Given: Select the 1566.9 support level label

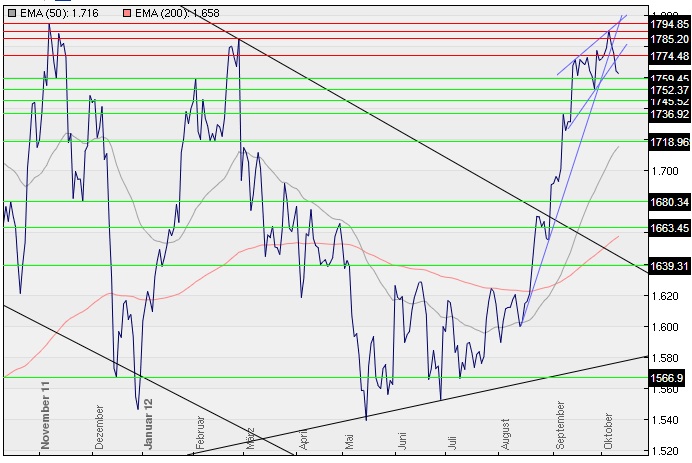Looking at the screenshot, I should [x=665, y=378].
